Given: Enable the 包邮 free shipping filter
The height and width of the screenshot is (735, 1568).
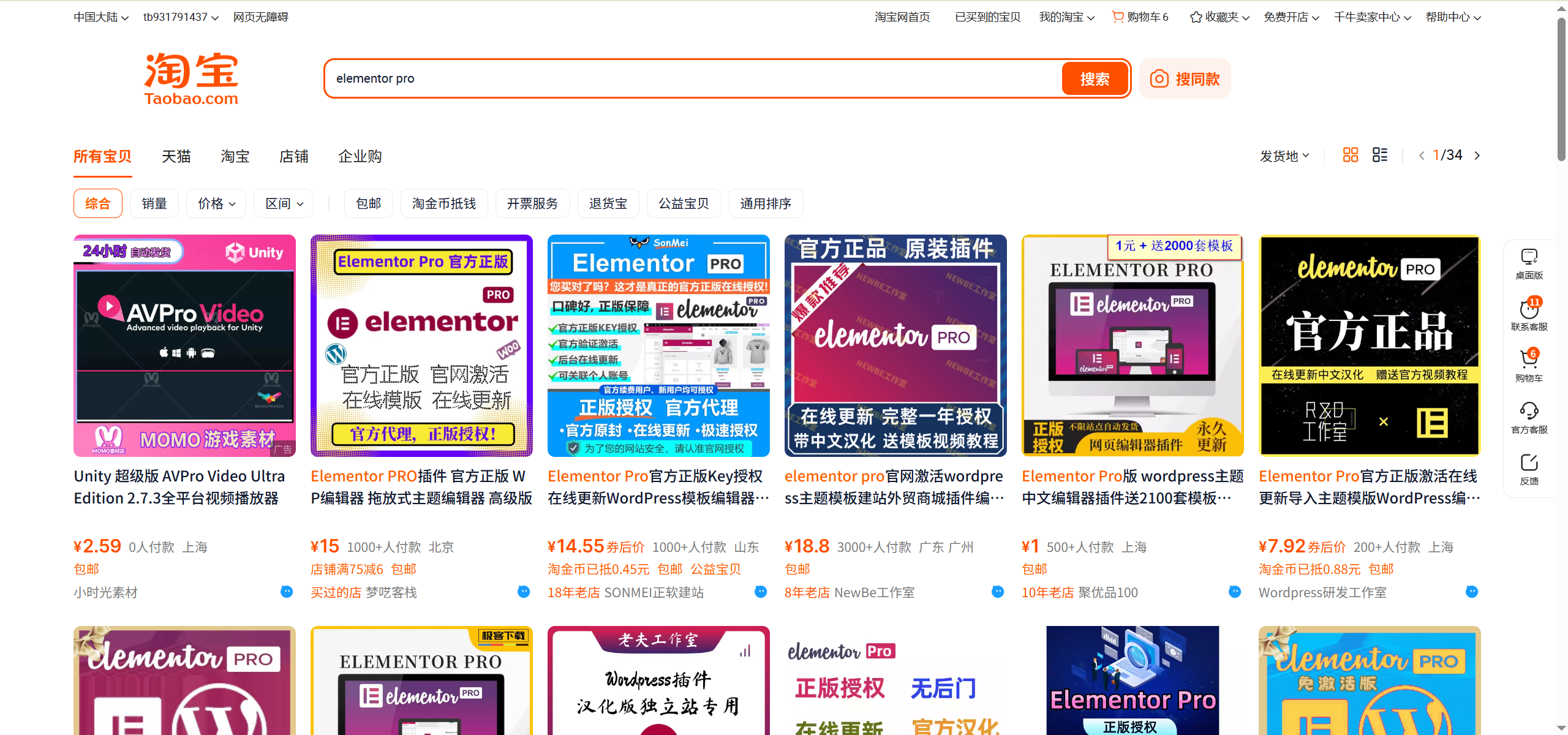Looking at the screenshot, I should pos(368,203).
